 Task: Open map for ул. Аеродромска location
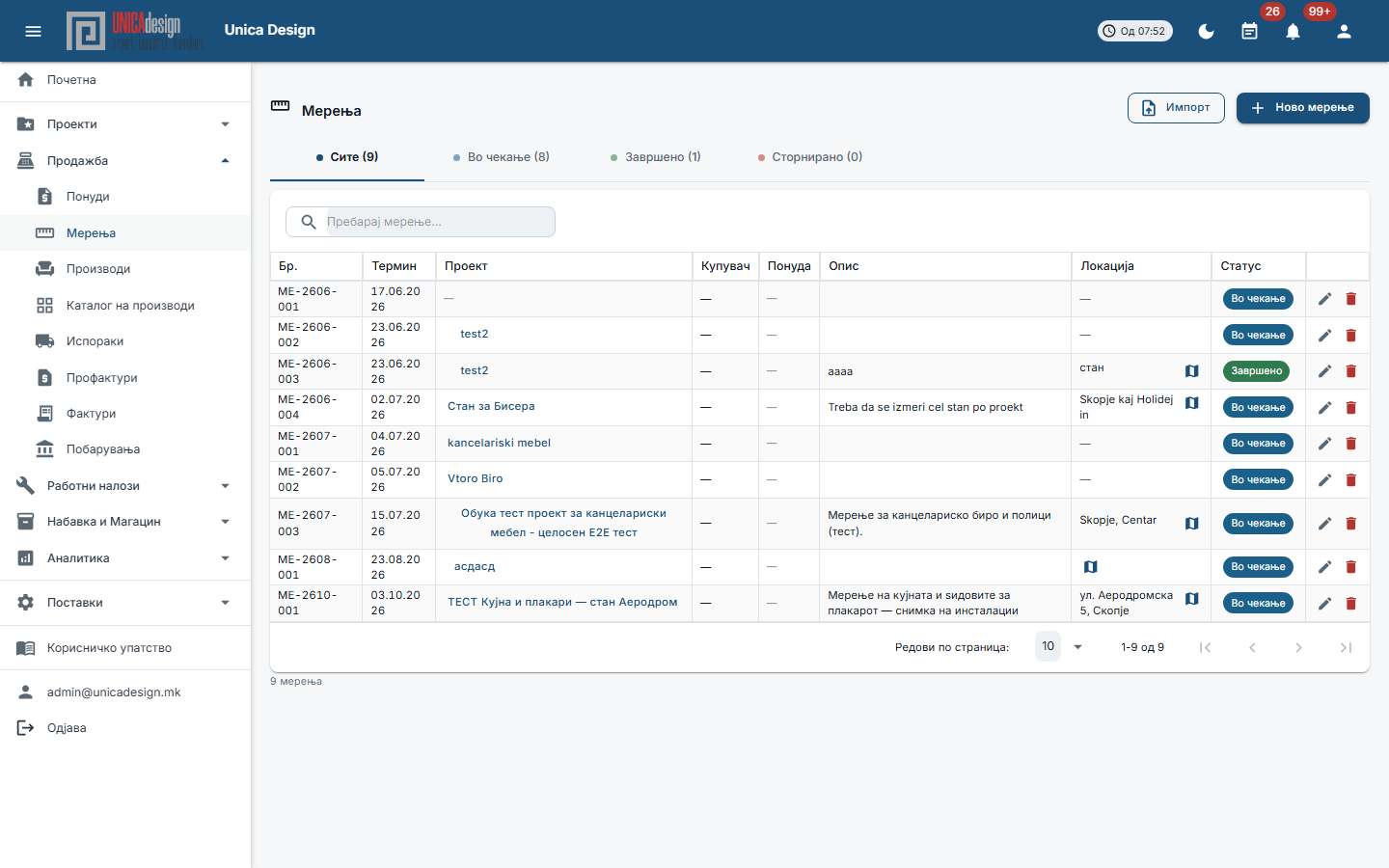pos(1192,599)
